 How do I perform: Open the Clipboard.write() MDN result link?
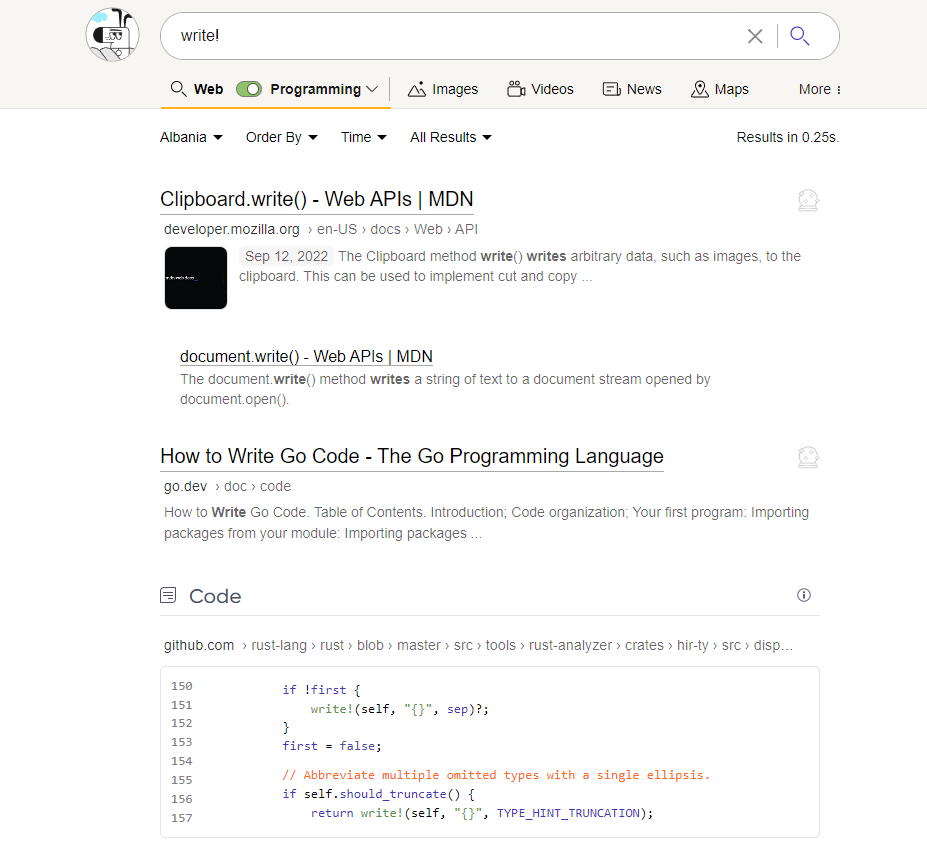[x=317, y=199]
